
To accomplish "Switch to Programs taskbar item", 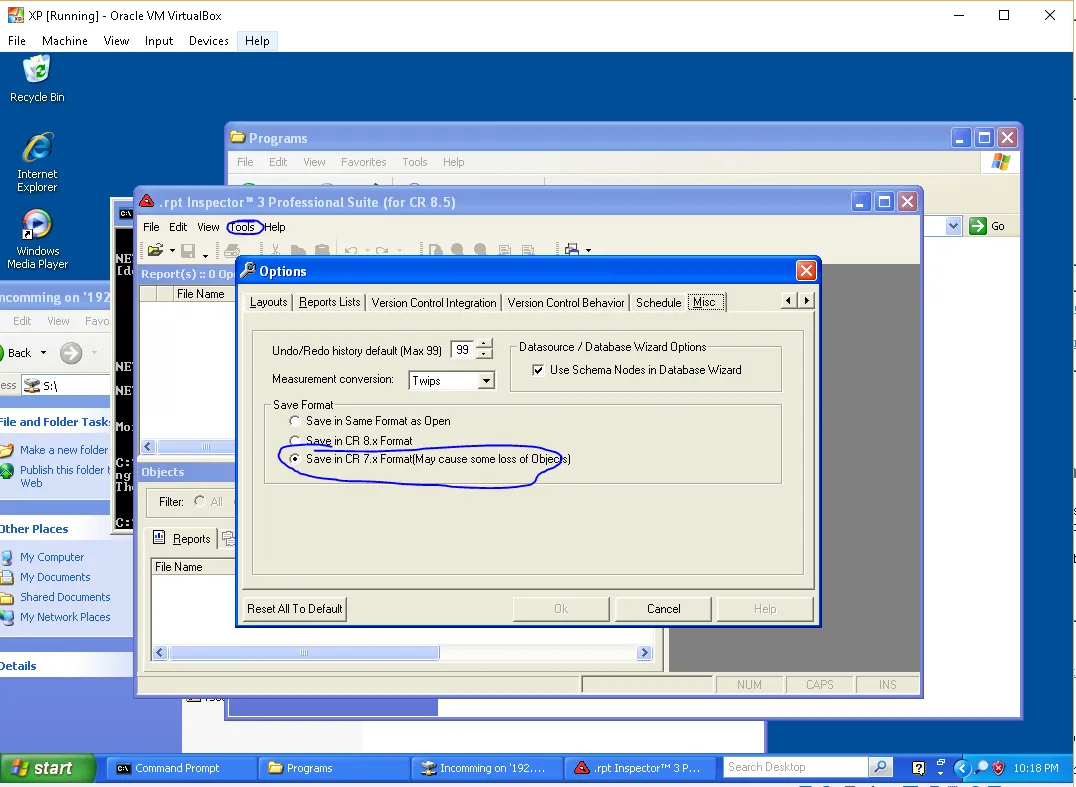I will [x=334, y=768].
